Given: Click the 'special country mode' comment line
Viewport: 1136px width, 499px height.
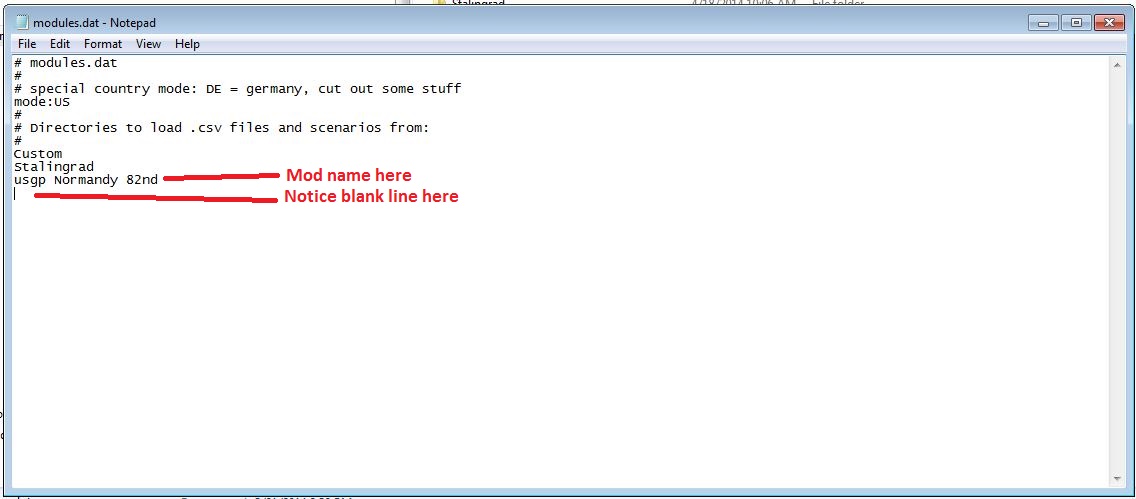Looking at the screenshot, I should tap(238, 89).
